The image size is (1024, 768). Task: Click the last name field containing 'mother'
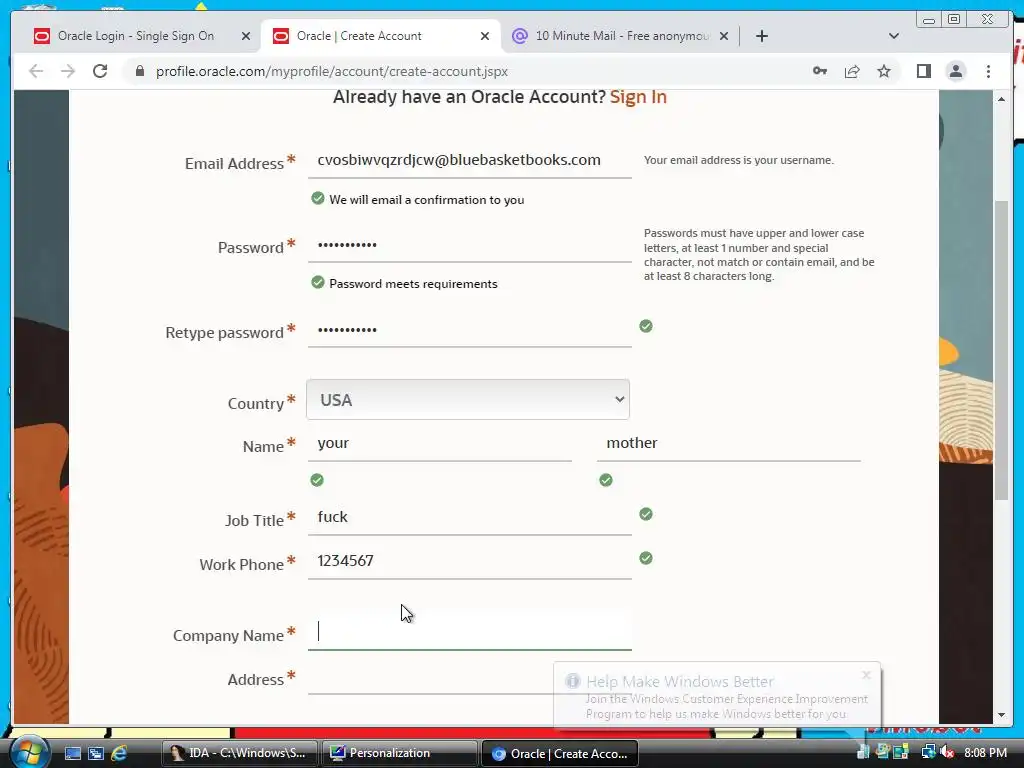728,444
